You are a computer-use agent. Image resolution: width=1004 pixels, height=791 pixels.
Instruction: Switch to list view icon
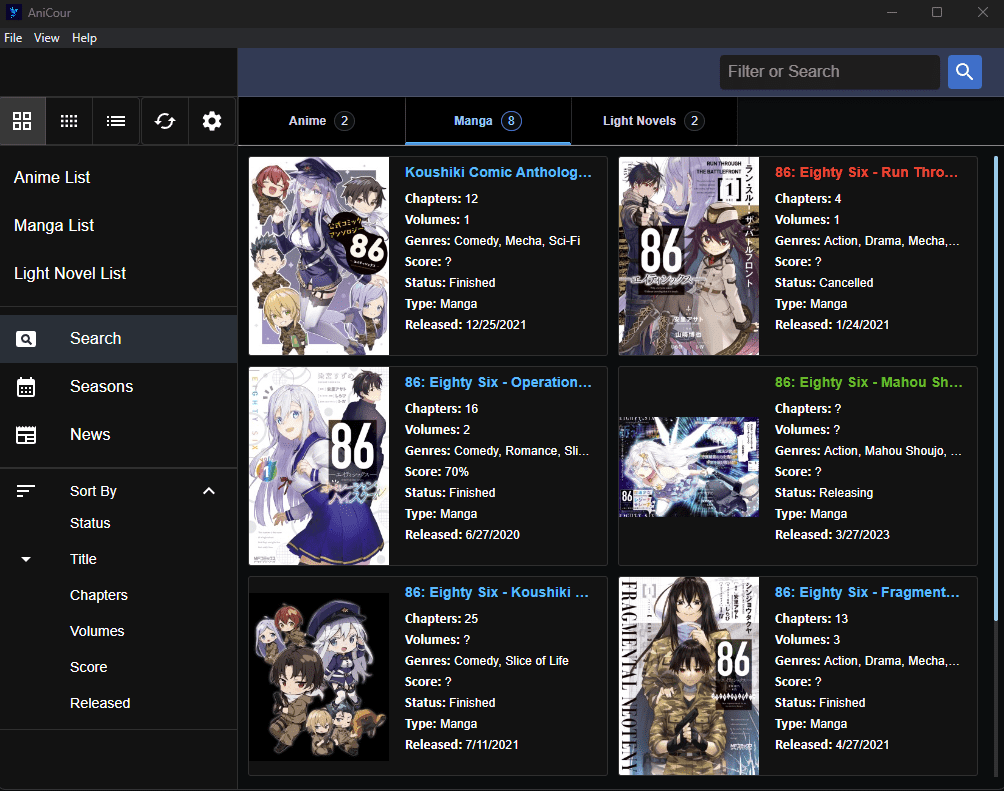(116, 121)
